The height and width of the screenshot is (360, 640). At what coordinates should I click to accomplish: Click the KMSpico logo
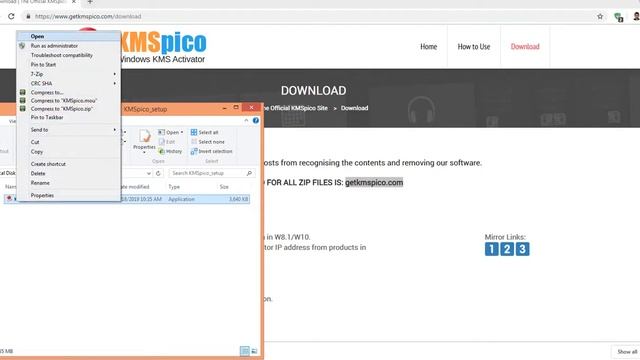point(163,47)
